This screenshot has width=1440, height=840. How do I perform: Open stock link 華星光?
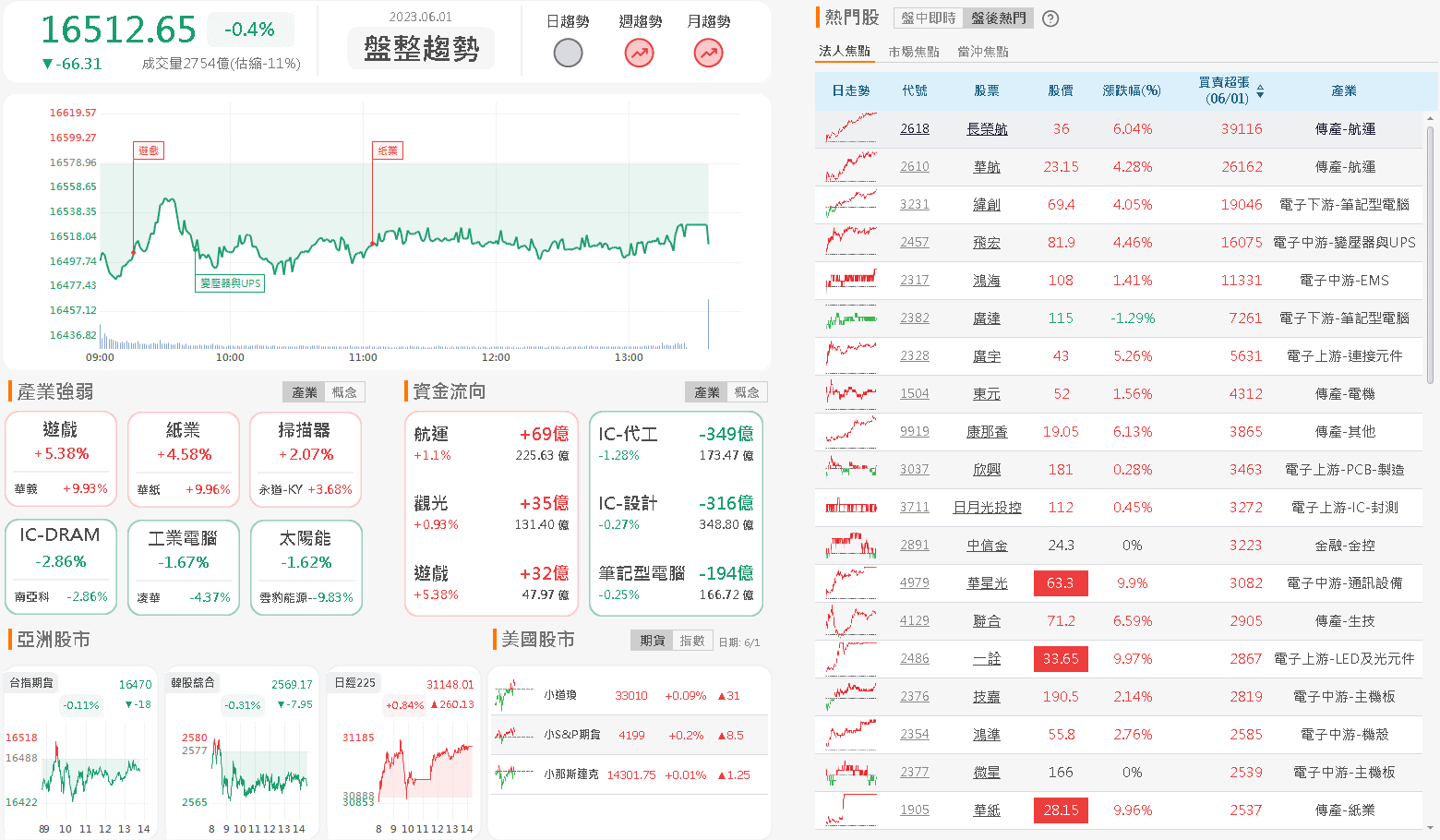987,583
